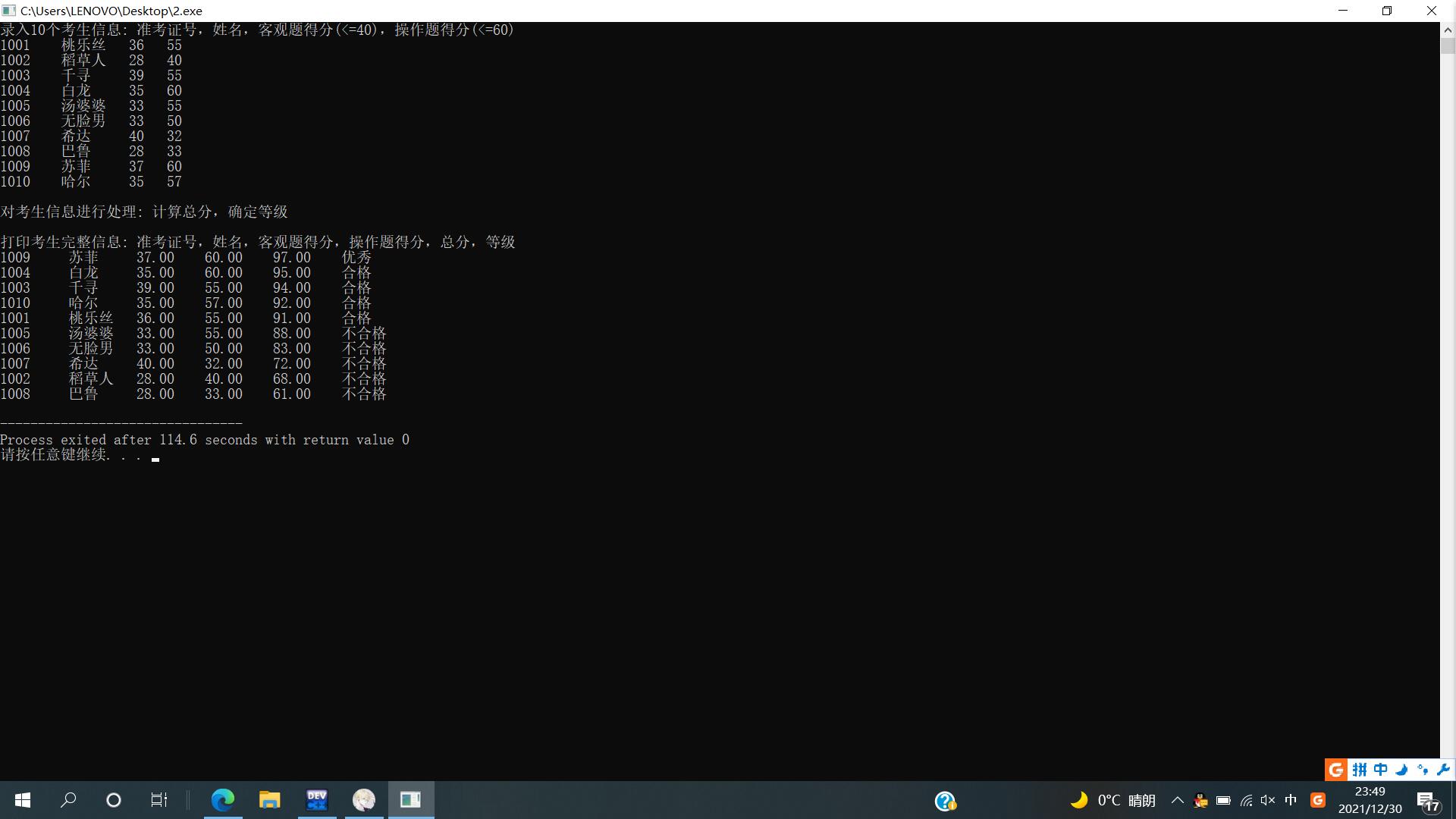Toggle the Sogou toolbar moon icon
1456x819 pixels.
click(1401, 770)
